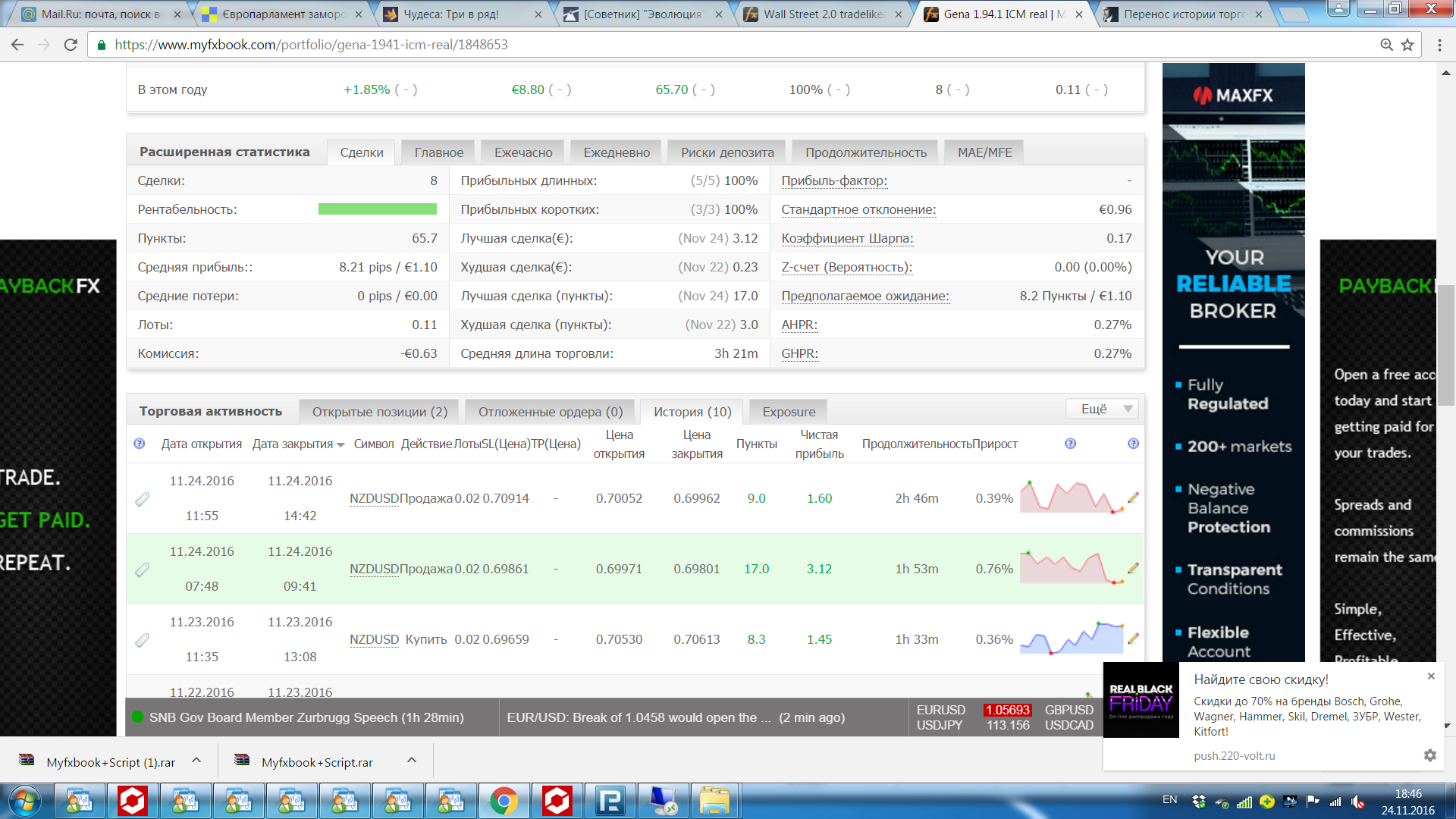Open the Ежечасно statistics tab
Image resolution: width=1456 pixels, height=819 pixels.
point(523,152)
